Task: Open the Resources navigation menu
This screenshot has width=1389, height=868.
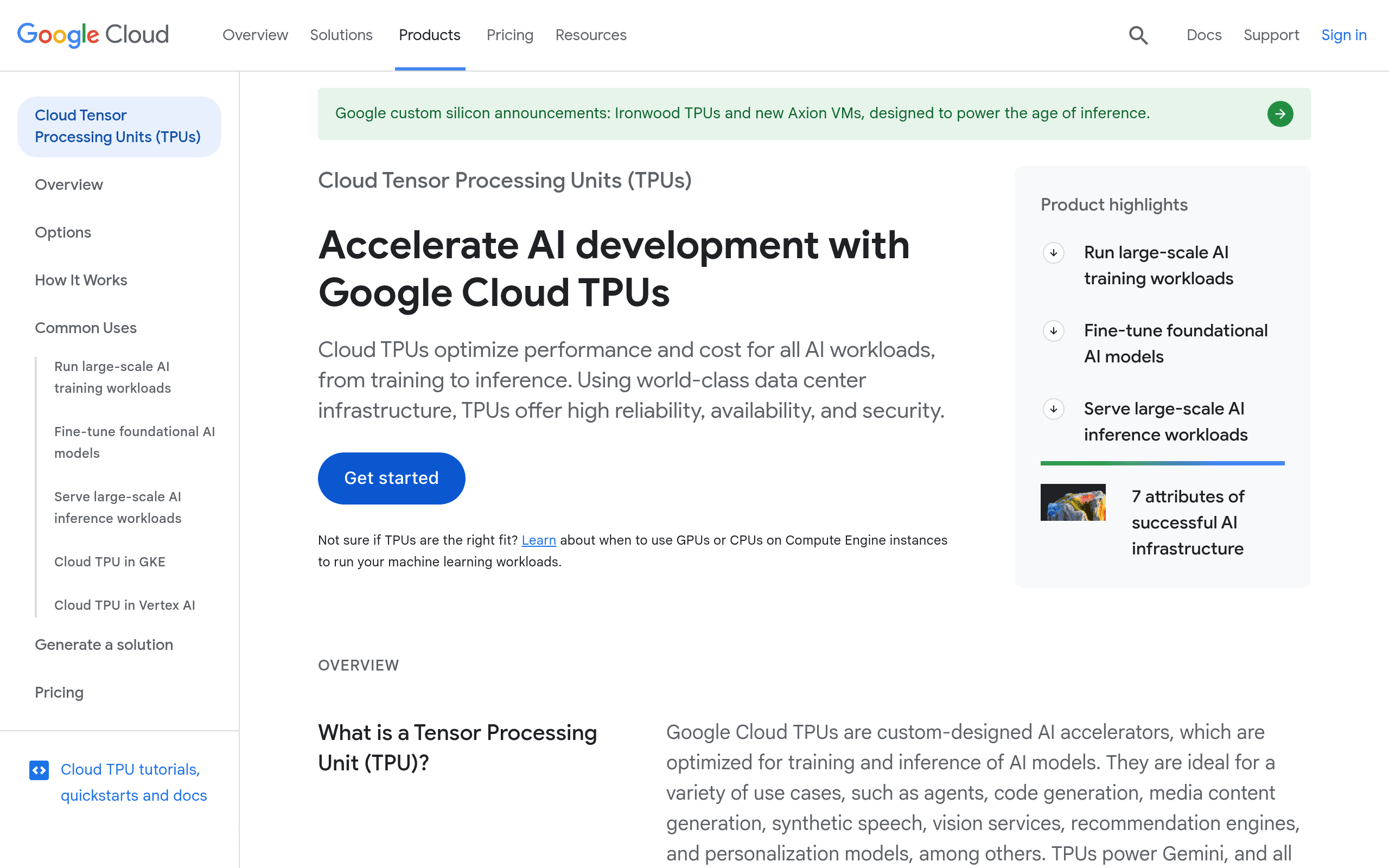Action: [591, 35]
